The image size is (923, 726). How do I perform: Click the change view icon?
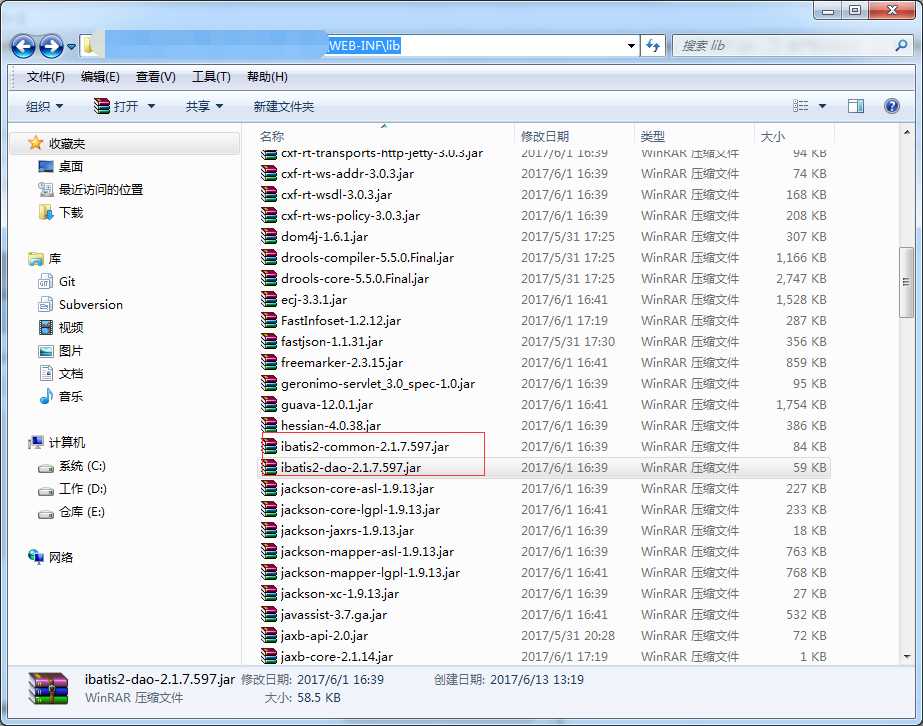pos(800,106)
